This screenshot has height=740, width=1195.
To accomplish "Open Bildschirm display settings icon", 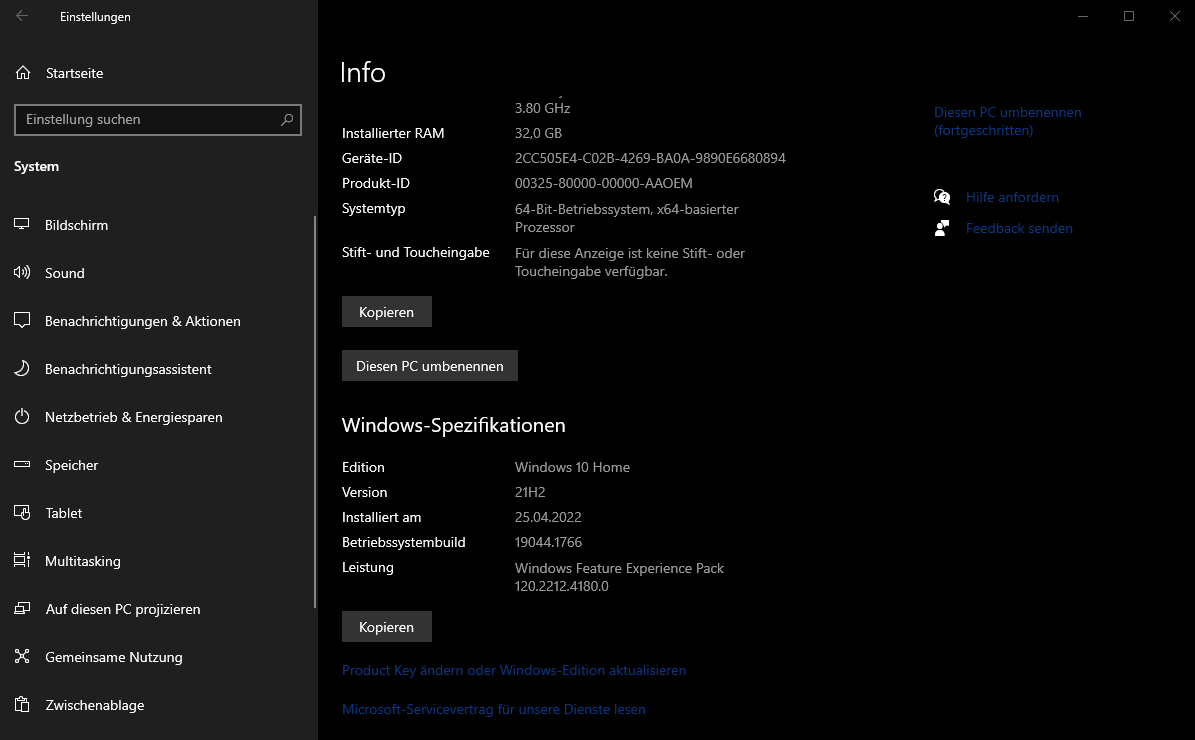I will click(x=22, y=225).
